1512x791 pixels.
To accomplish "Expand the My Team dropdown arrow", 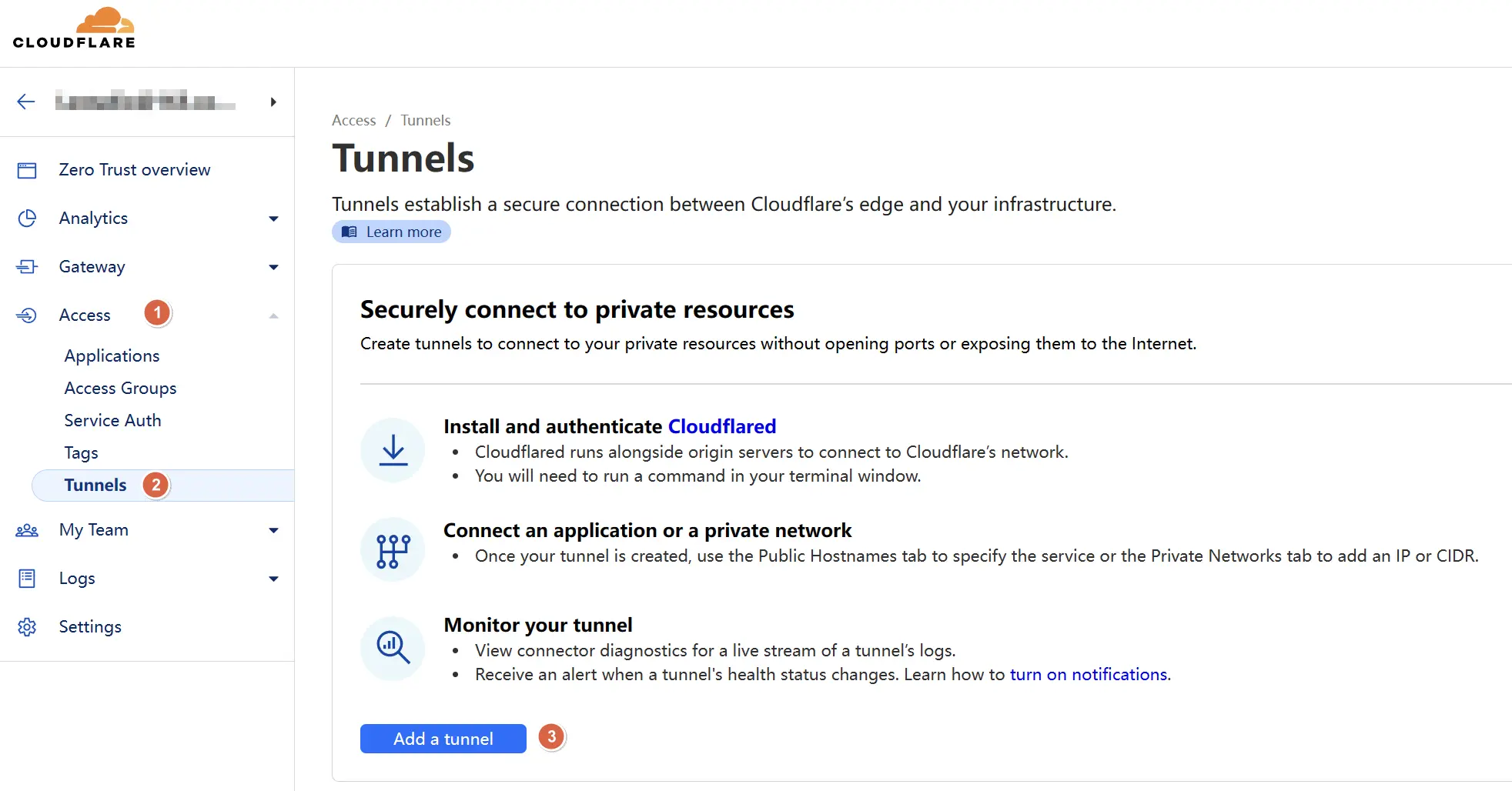I will (x=273, y=531).
